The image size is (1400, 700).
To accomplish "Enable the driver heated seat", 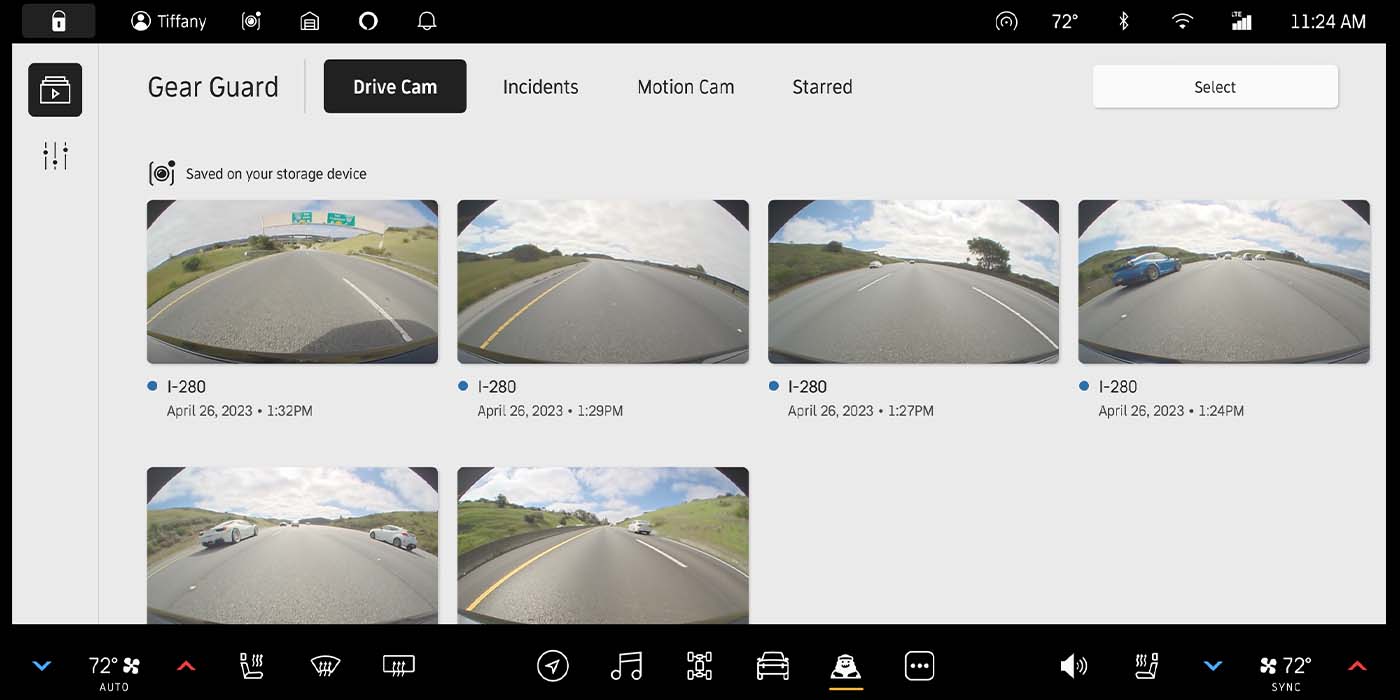I will (x=251, y=665).
